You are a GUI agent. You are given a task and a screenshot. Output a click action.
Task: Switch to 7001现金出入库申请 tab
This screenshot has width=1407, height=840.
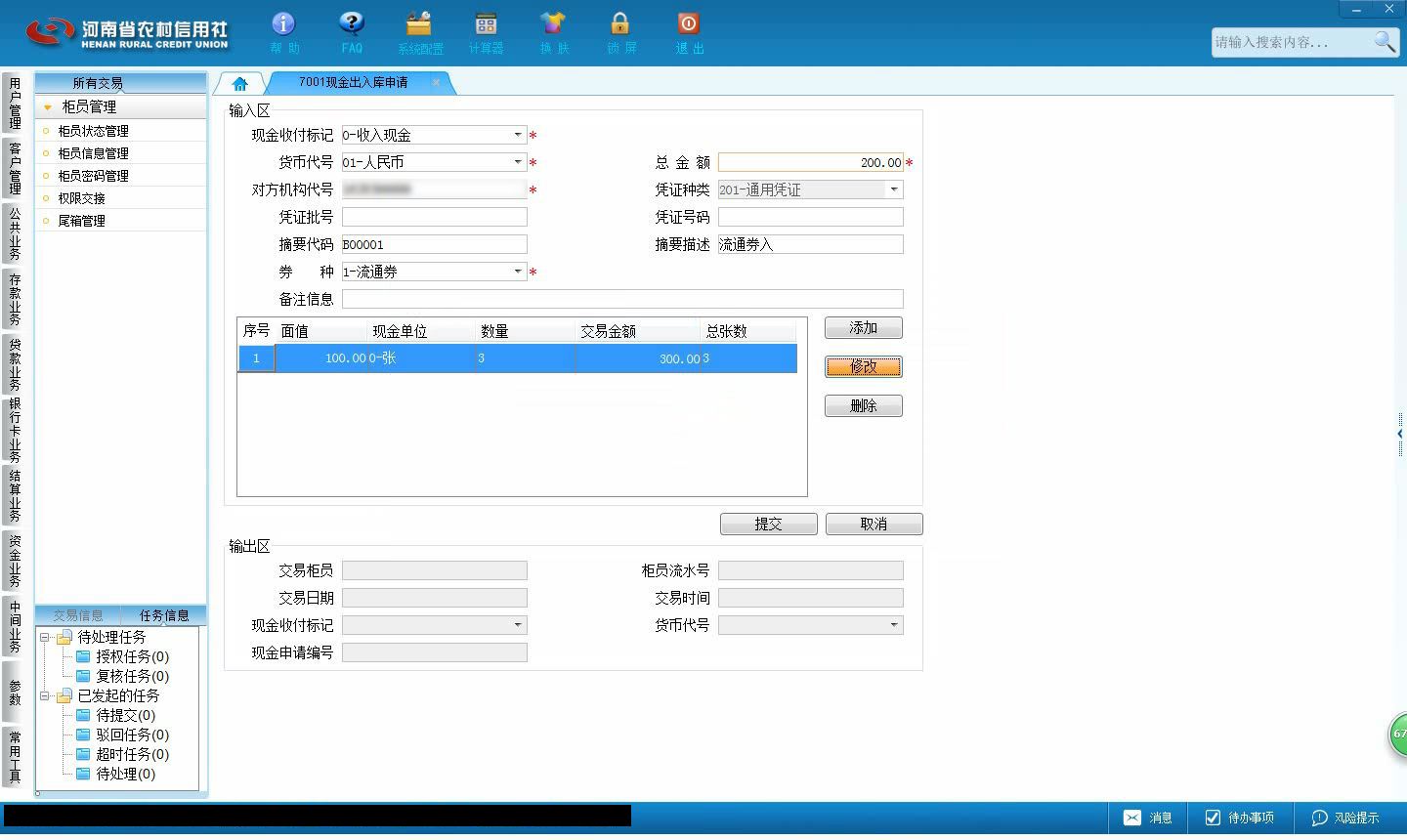(353, 83)
